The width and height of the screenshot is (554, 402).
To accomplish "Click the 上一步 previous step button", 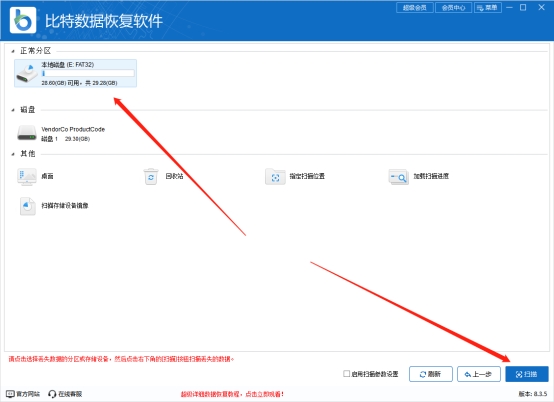I will coord(479,374).
